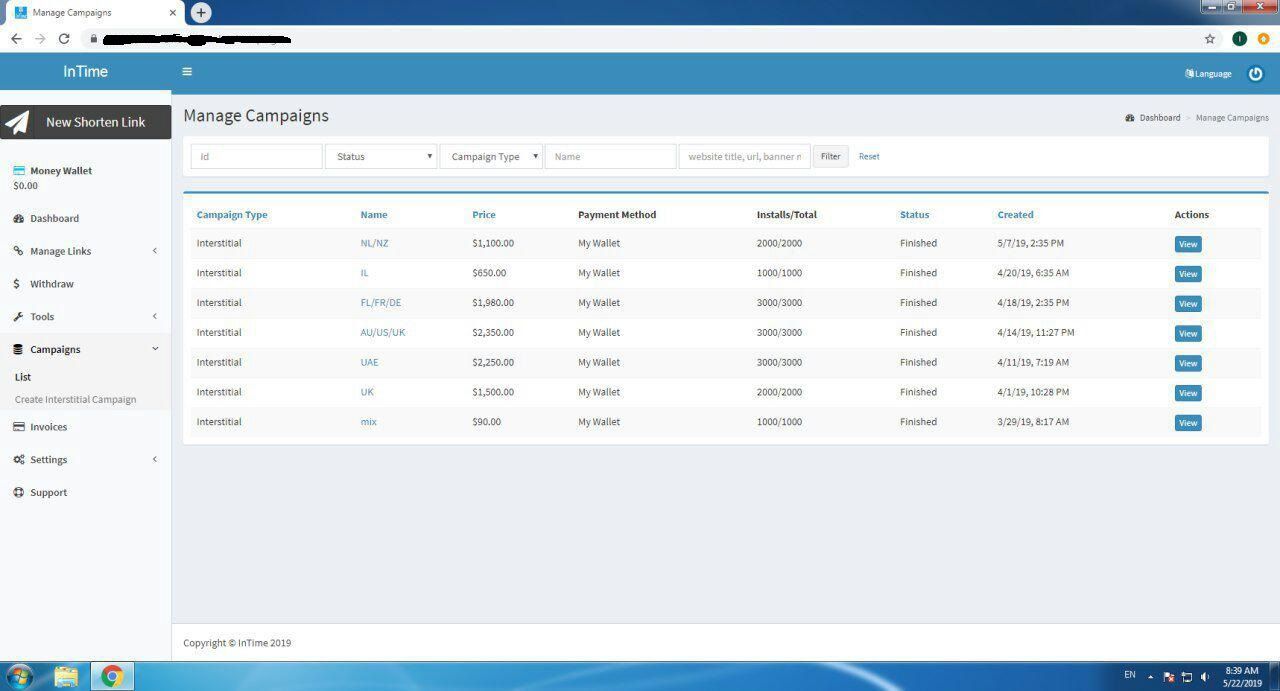Expand the Settings sidebar menu

[48, 460]
